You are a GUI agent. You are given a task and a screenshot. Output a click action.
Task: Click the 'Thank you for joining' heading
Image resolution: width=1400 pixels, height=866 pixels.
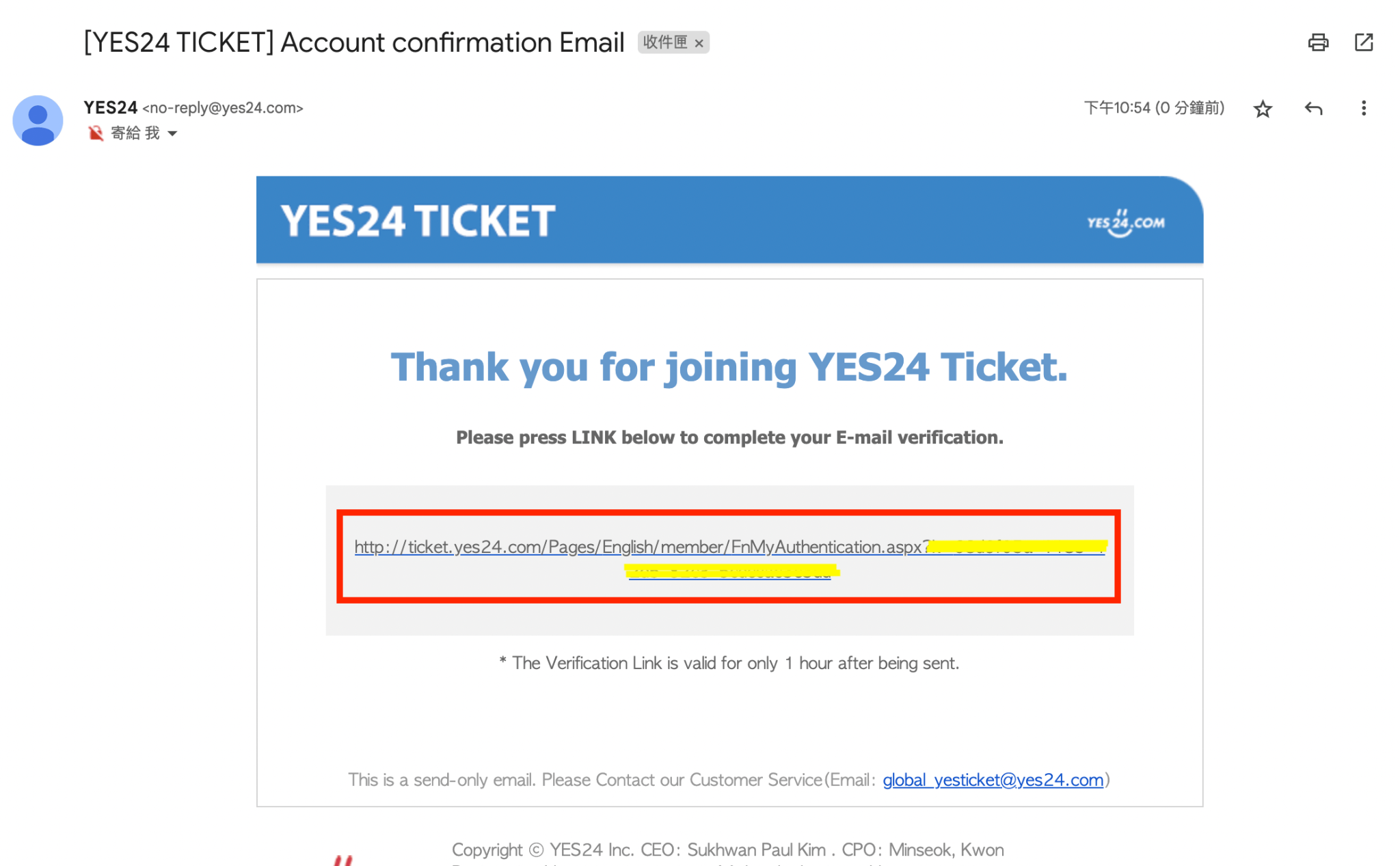729,367
